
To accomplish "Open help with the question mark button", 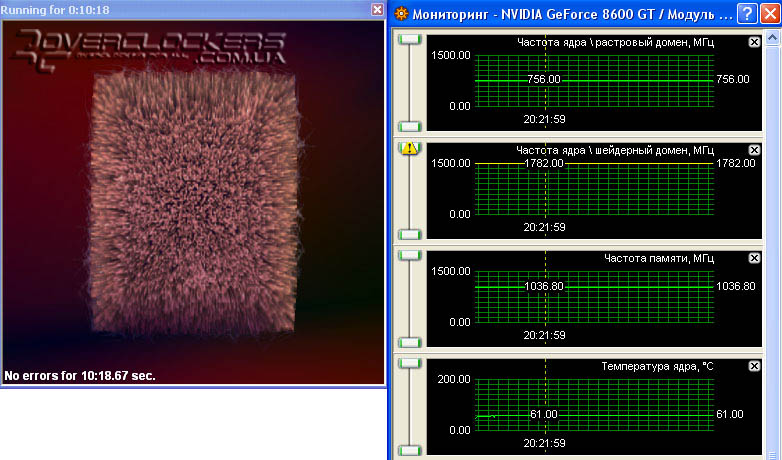I will click(747, 13).
